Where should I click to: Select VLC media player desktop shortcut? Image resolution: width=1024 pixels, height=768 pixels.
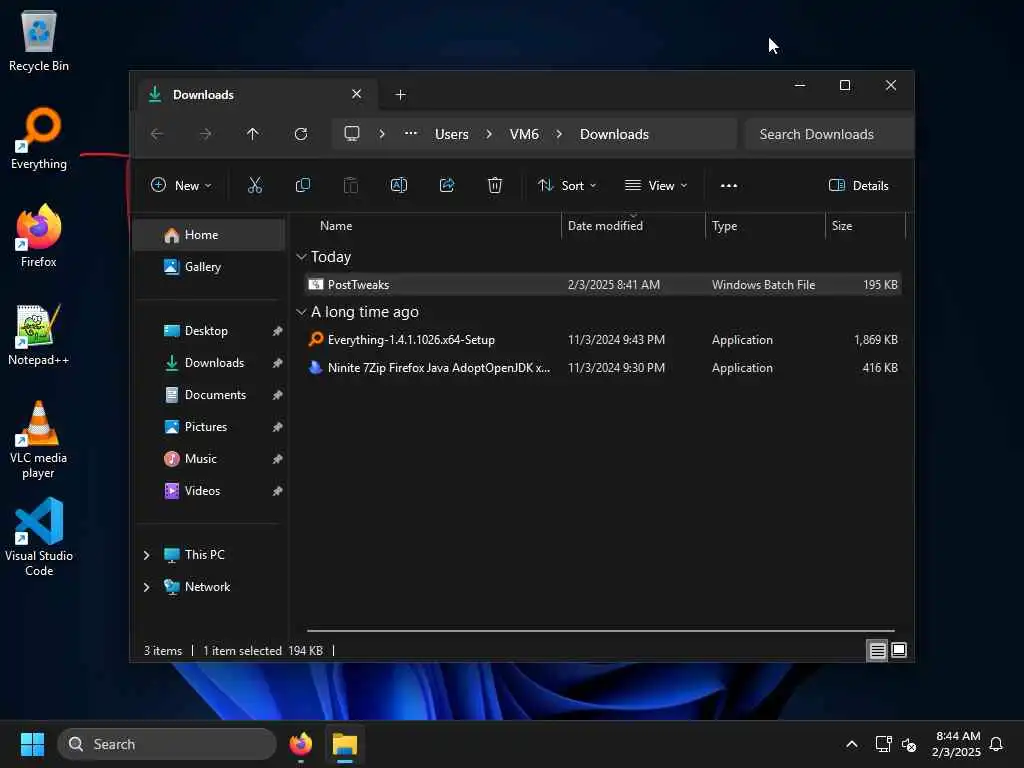39,440
